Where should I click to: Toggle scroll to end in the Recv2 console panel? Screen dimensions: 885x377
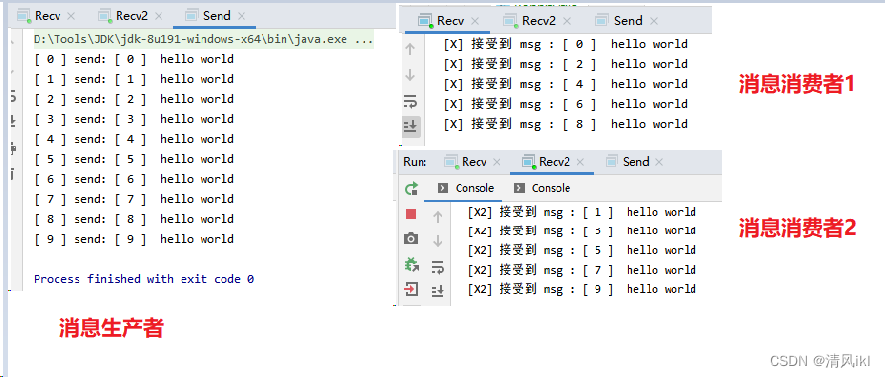[438, 291]
